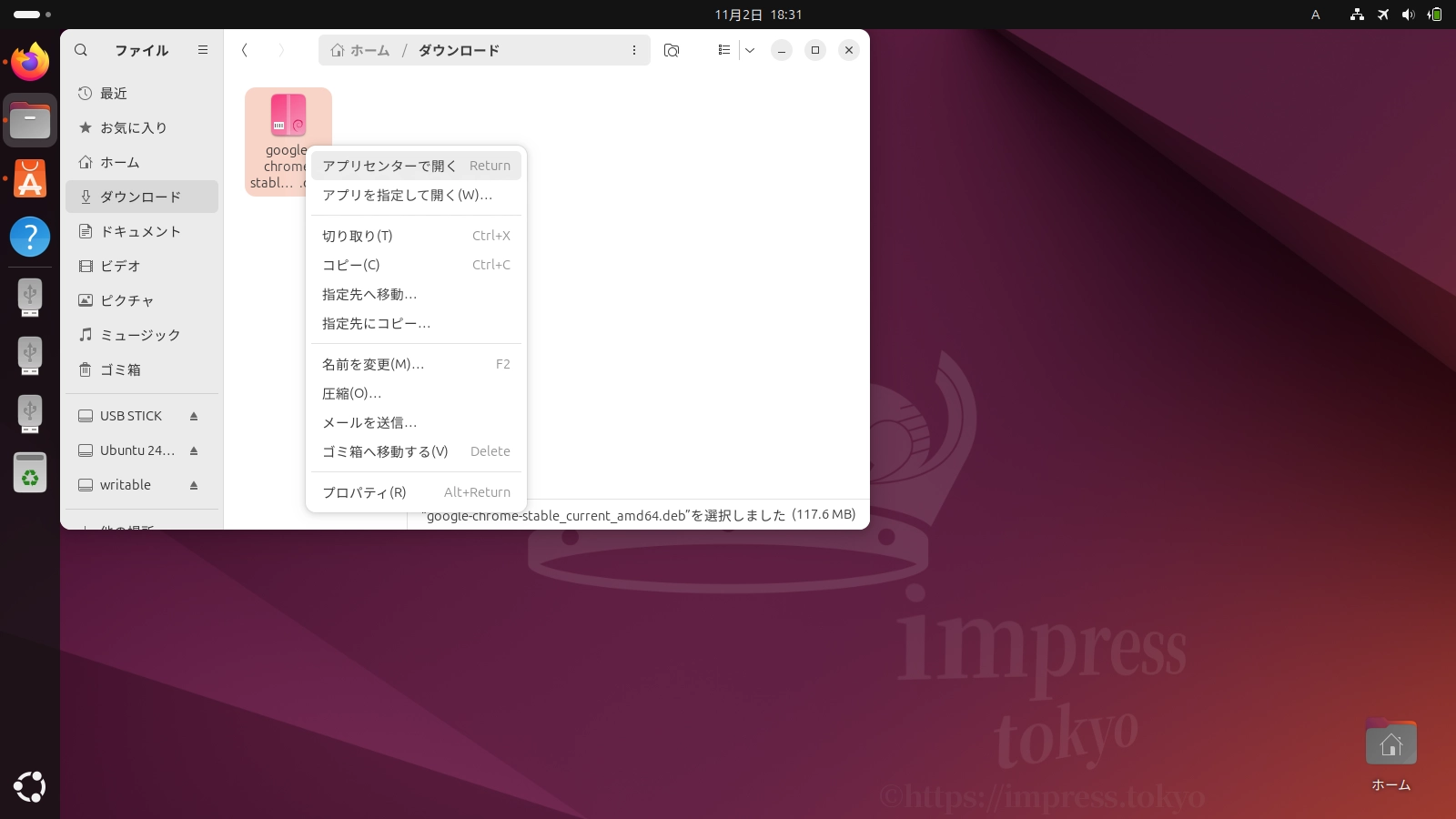
Task: Click the folder search icon beside path bar
Action: pos(672,50)
